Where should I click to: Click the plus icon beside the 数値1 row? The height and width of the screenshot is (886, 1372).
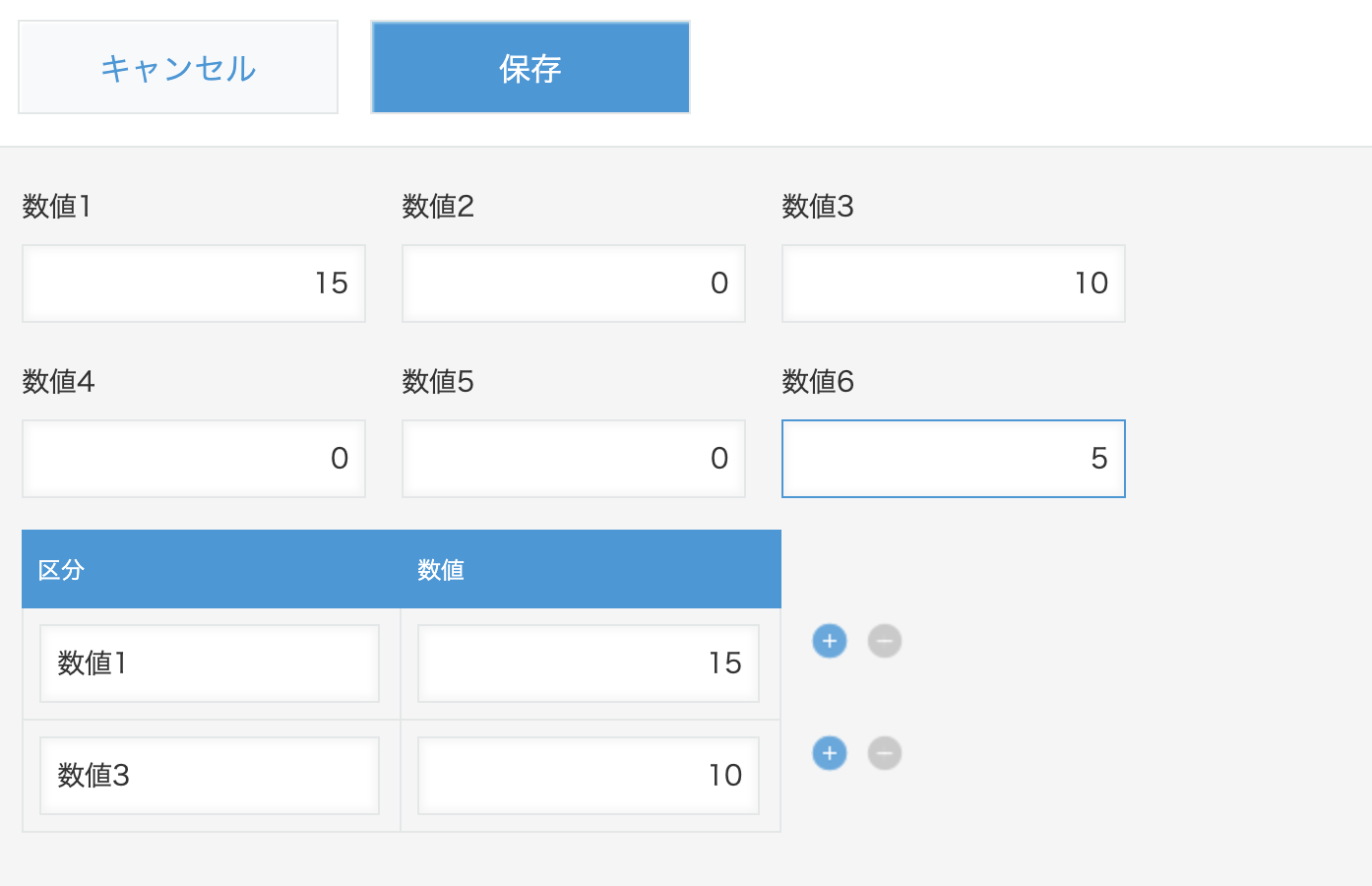click(x=830, y=641)
